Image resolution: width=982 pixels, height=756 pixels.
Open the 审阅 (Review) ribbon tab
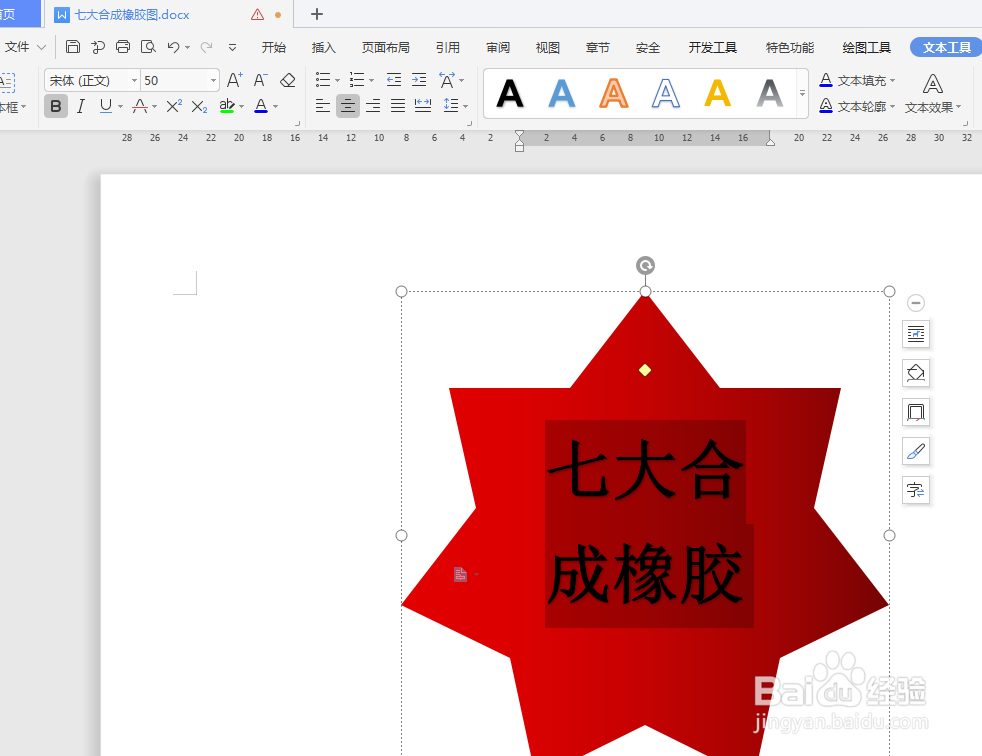coord(497,46)
